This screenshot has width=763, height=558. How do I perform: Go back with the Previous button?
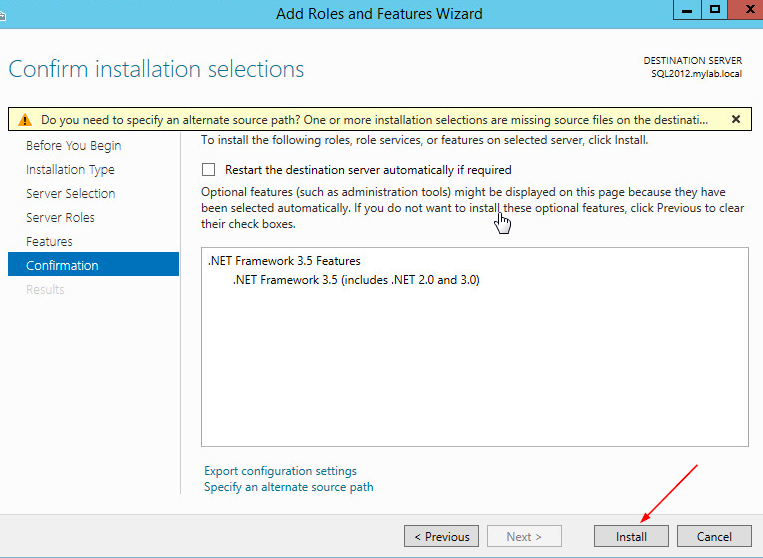(441, 536)
